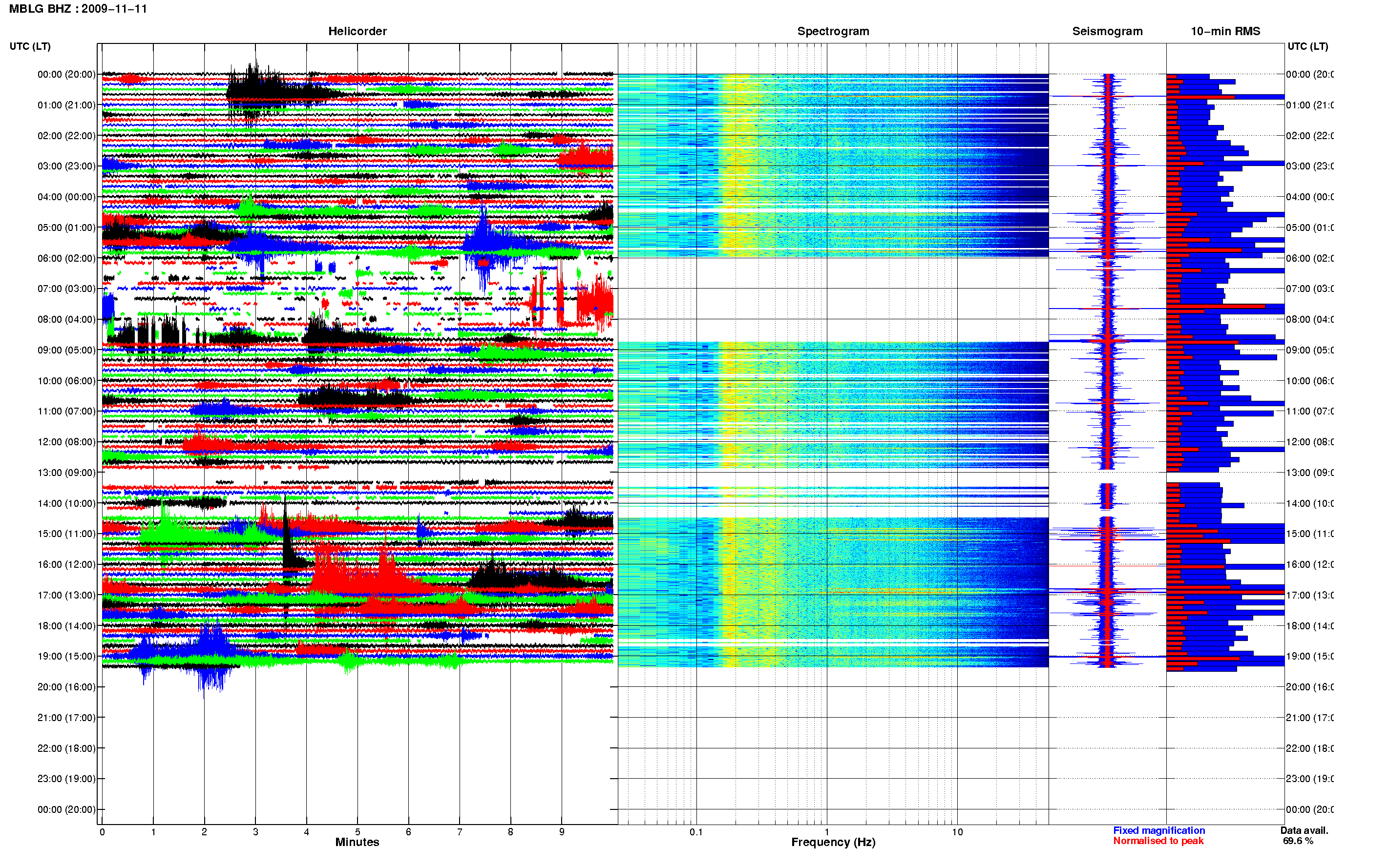Click the left 15:00 (11:00) time label
Screen dimensions: 1389x868
coord(66,534)
